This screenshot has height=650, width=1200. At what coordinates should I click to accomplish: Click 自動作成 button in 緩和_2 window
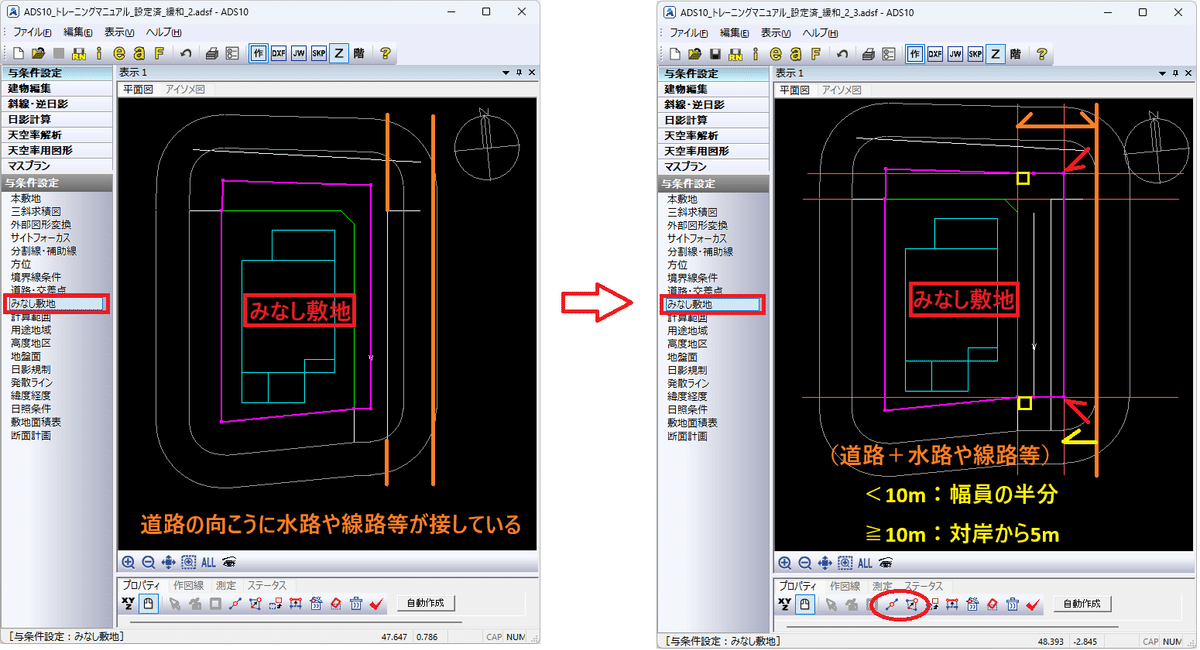tap(426, 603)
